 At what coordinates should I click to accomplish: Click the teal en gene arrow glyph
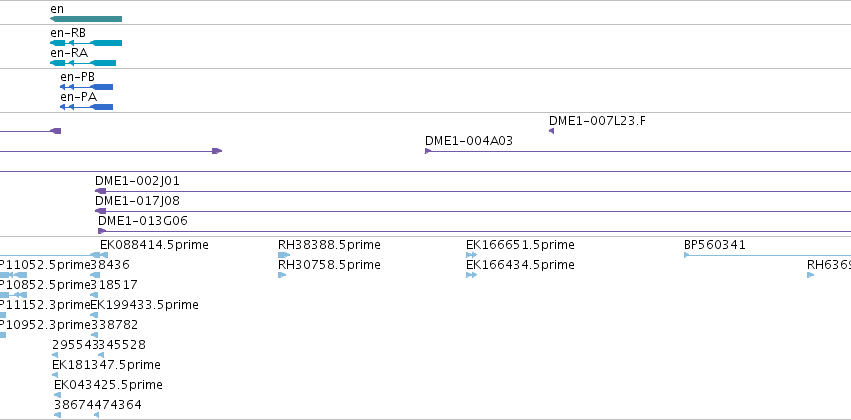click(86, 19)
